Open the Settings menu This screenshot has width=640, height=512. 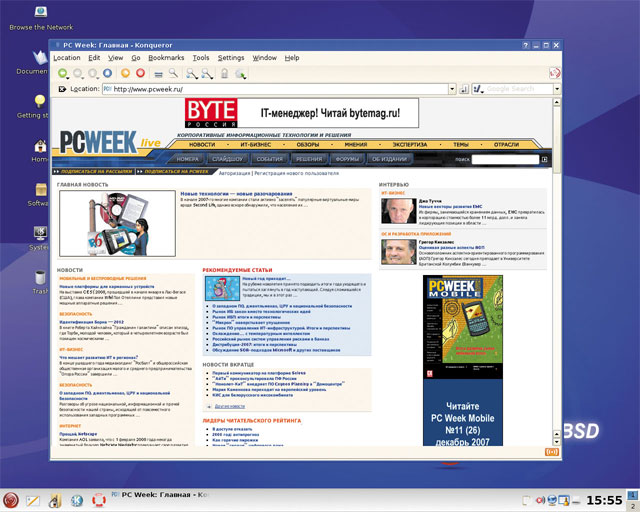point(231,58)
